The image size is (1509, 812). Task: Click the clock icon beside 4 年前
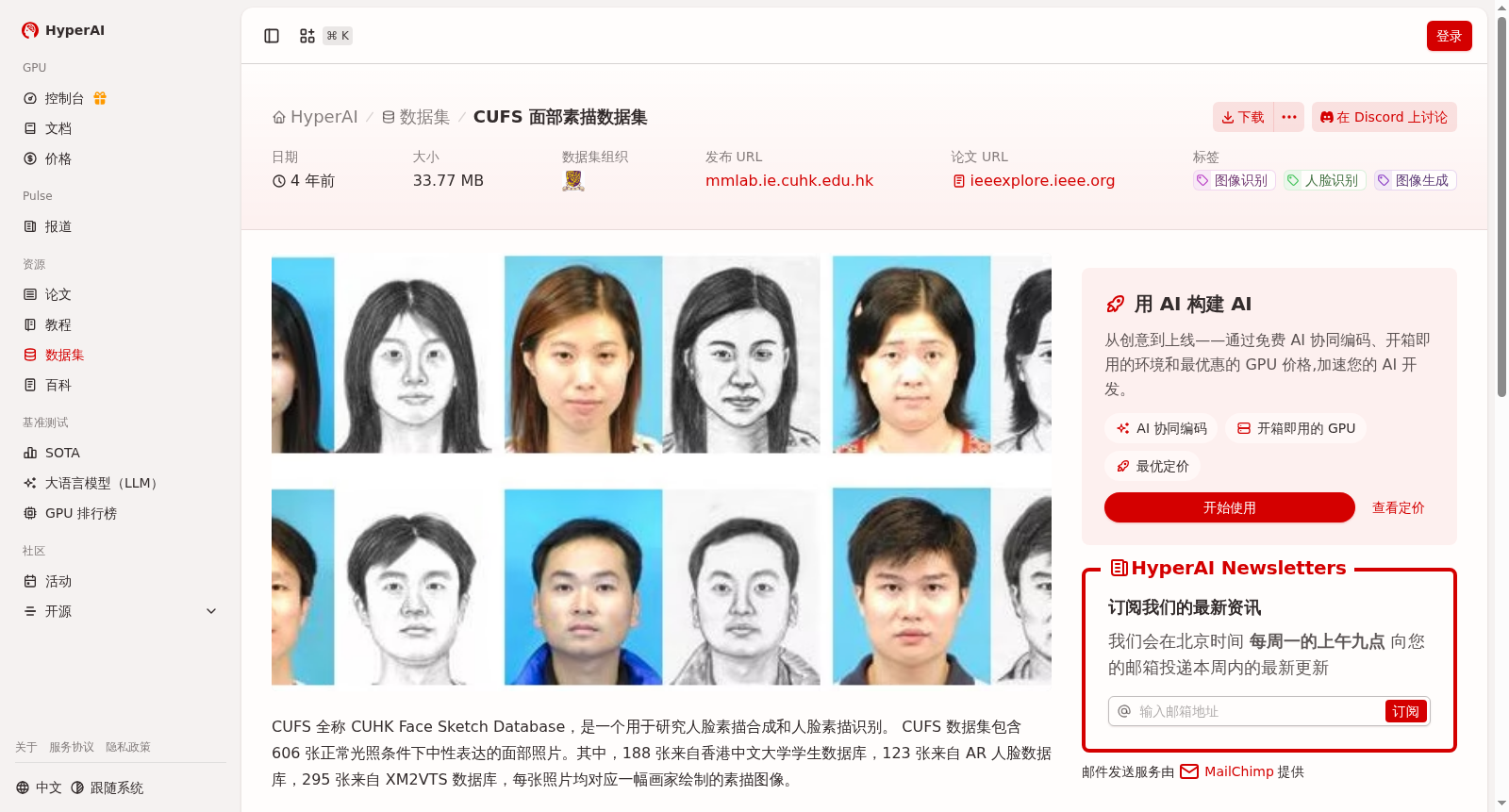point(279,181)
